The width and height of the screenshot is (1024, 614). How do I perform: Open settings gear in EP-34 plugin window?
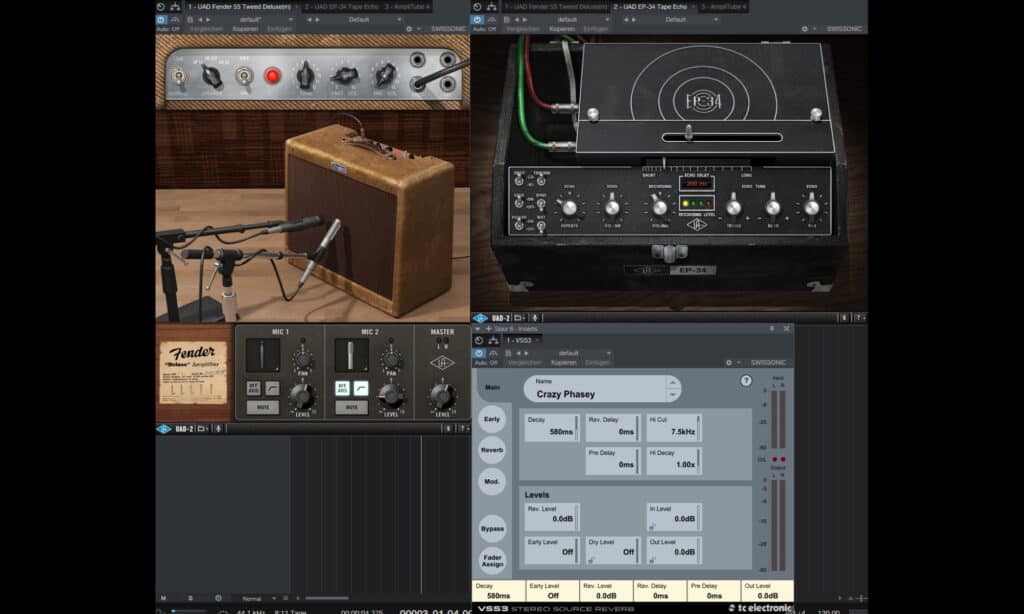click(805, 29)
